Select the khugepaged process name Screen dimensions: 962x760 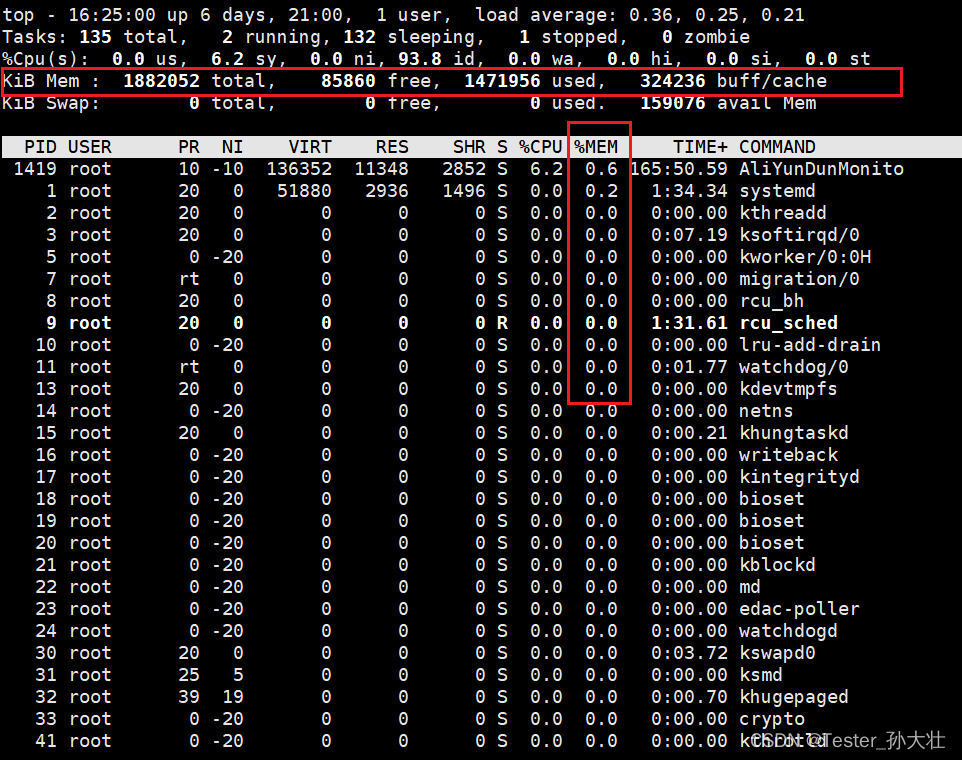click(793, 697)
